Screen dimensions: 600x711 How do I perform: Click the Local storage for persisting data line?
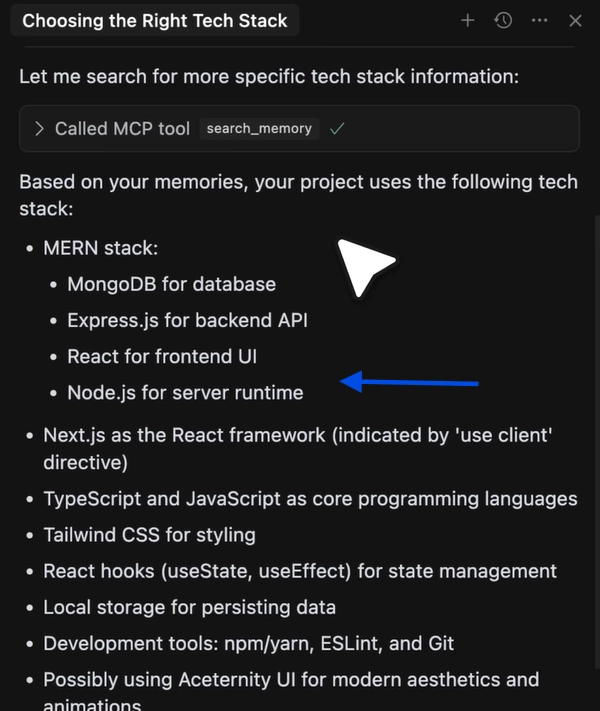tap(190, 608)
